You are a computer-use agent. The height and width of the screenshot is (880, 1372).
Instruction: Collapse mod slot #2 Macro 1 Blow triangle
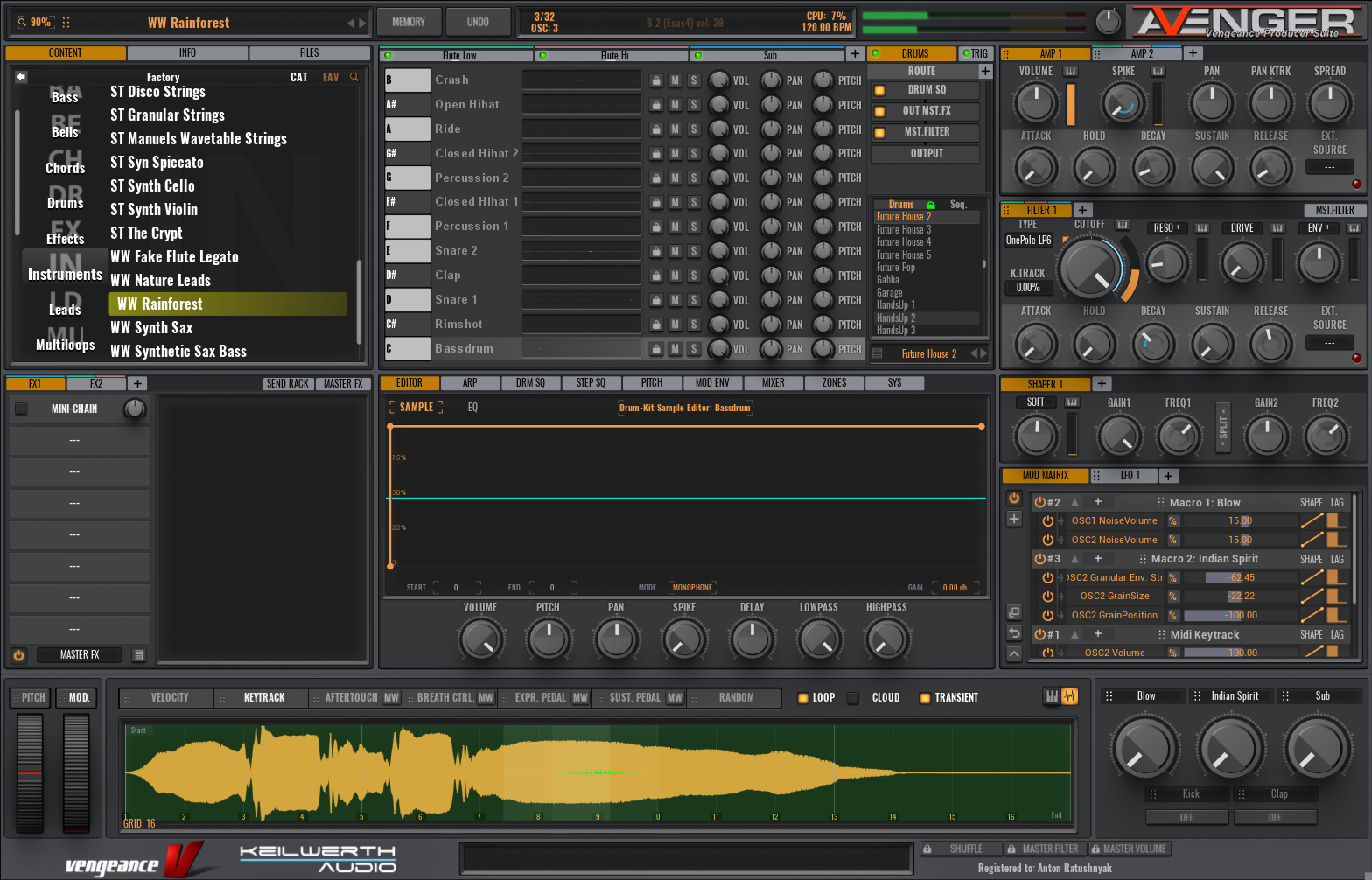(x=1075, y=502)
